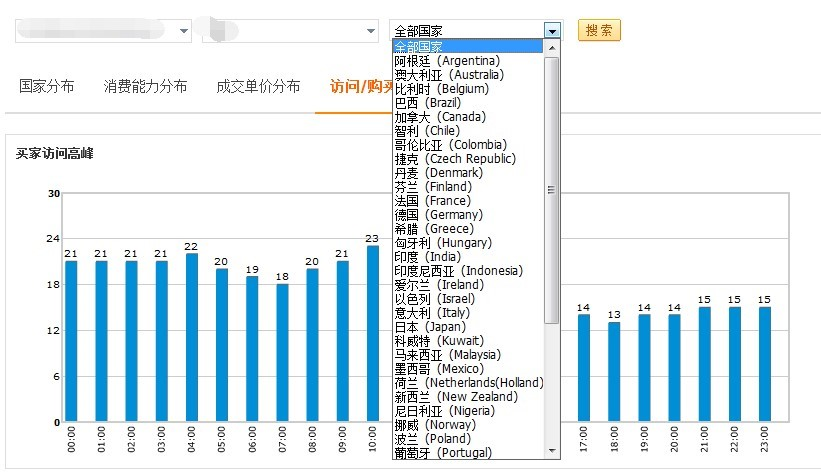The height and width of the screenshot is (476, 821).
Task: Select 科威特 (Kuwait) option
Action: (x=468, y=341)
